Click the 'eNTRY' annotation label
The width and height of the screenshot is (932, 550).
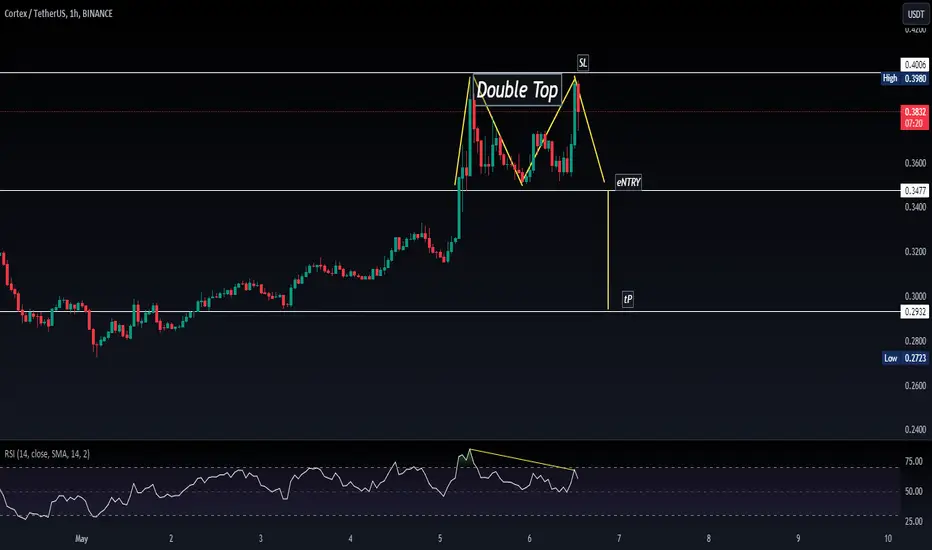click(x=628, y=182)
